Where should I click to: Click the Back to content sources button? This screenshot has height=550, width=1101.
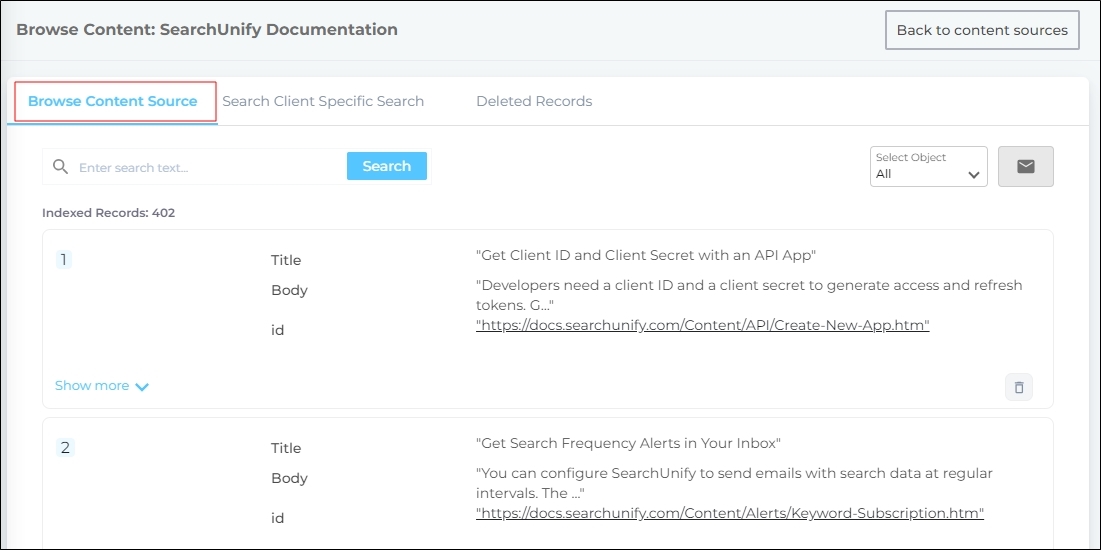(x=981, y=30)
